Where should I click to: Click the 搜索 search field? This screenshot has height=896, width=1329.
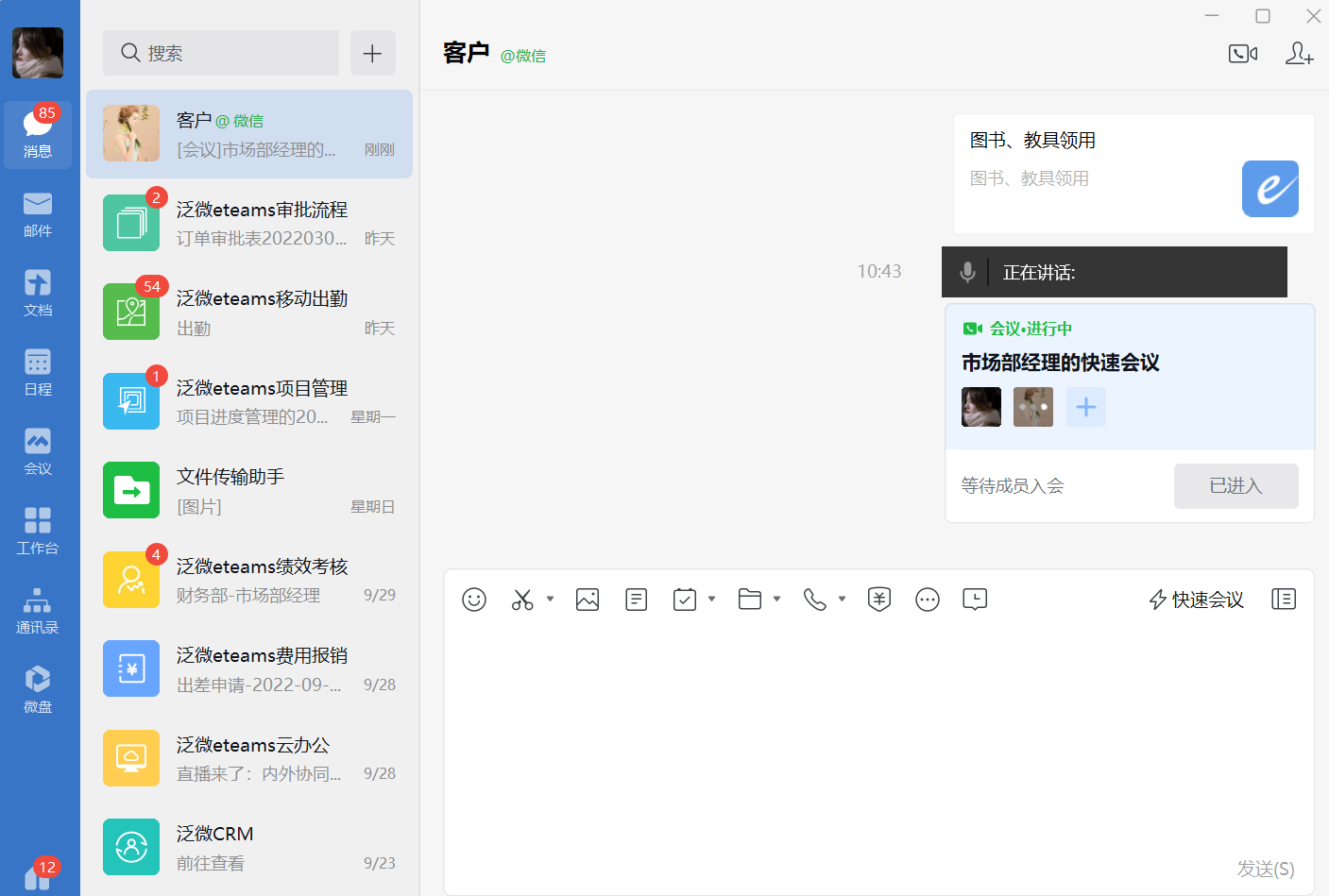click(x=221, y=53)
